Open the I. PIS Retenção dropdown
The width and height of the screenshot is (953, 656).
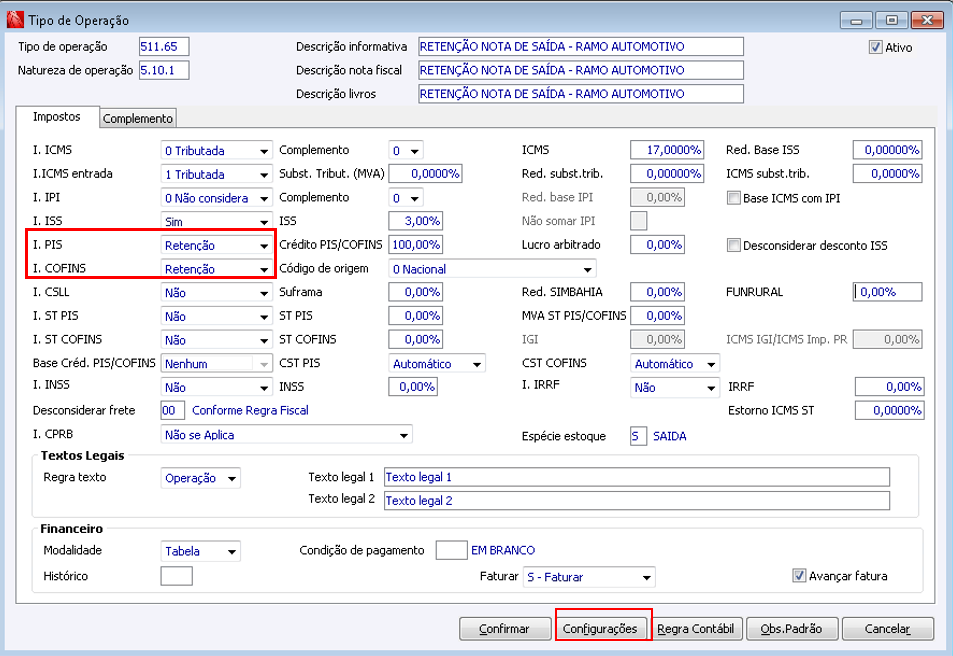[x=216, y=246]
